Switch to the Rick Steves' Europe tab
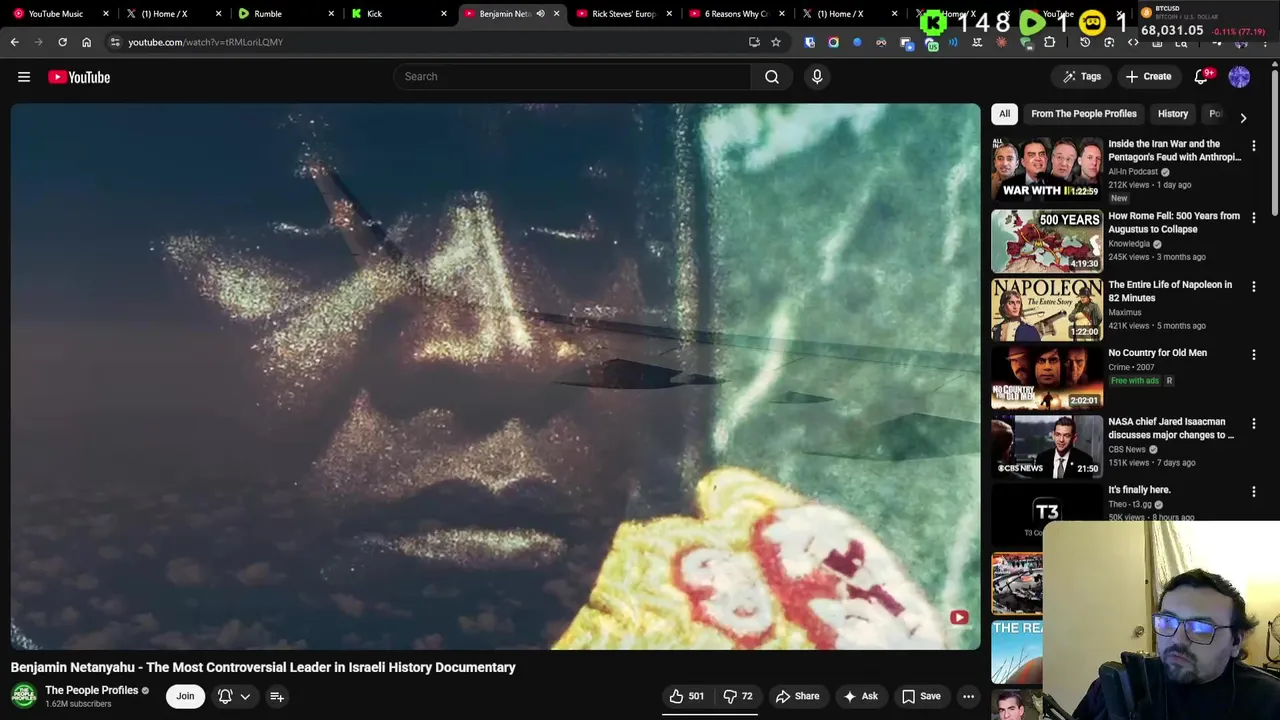The height and width of the screenshot is (720, 1280). coord(623,14)
